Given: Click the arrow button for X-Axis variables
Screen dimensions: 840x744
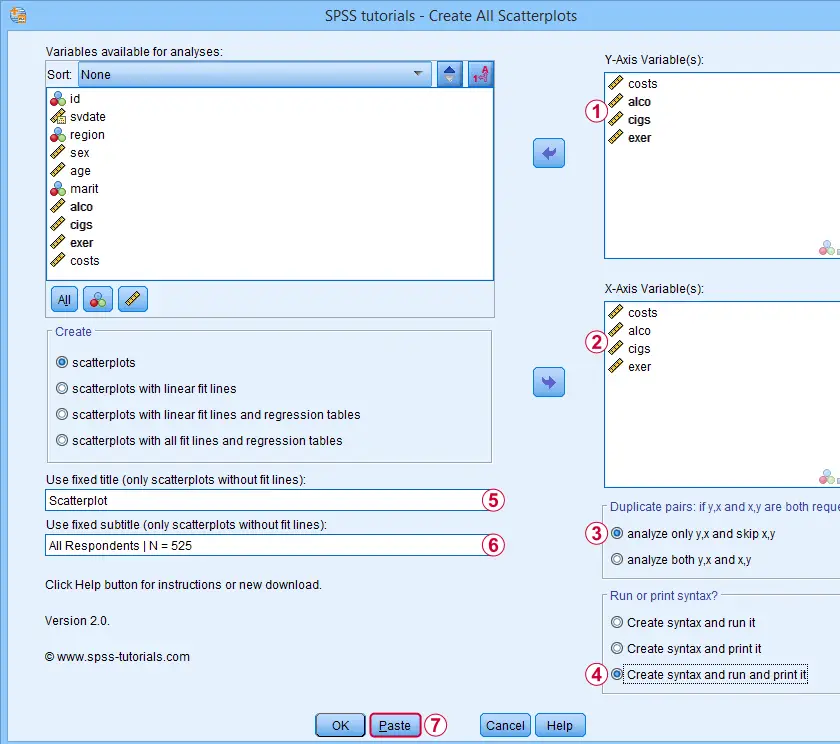Looking at the screenshot, I should 549,382.
